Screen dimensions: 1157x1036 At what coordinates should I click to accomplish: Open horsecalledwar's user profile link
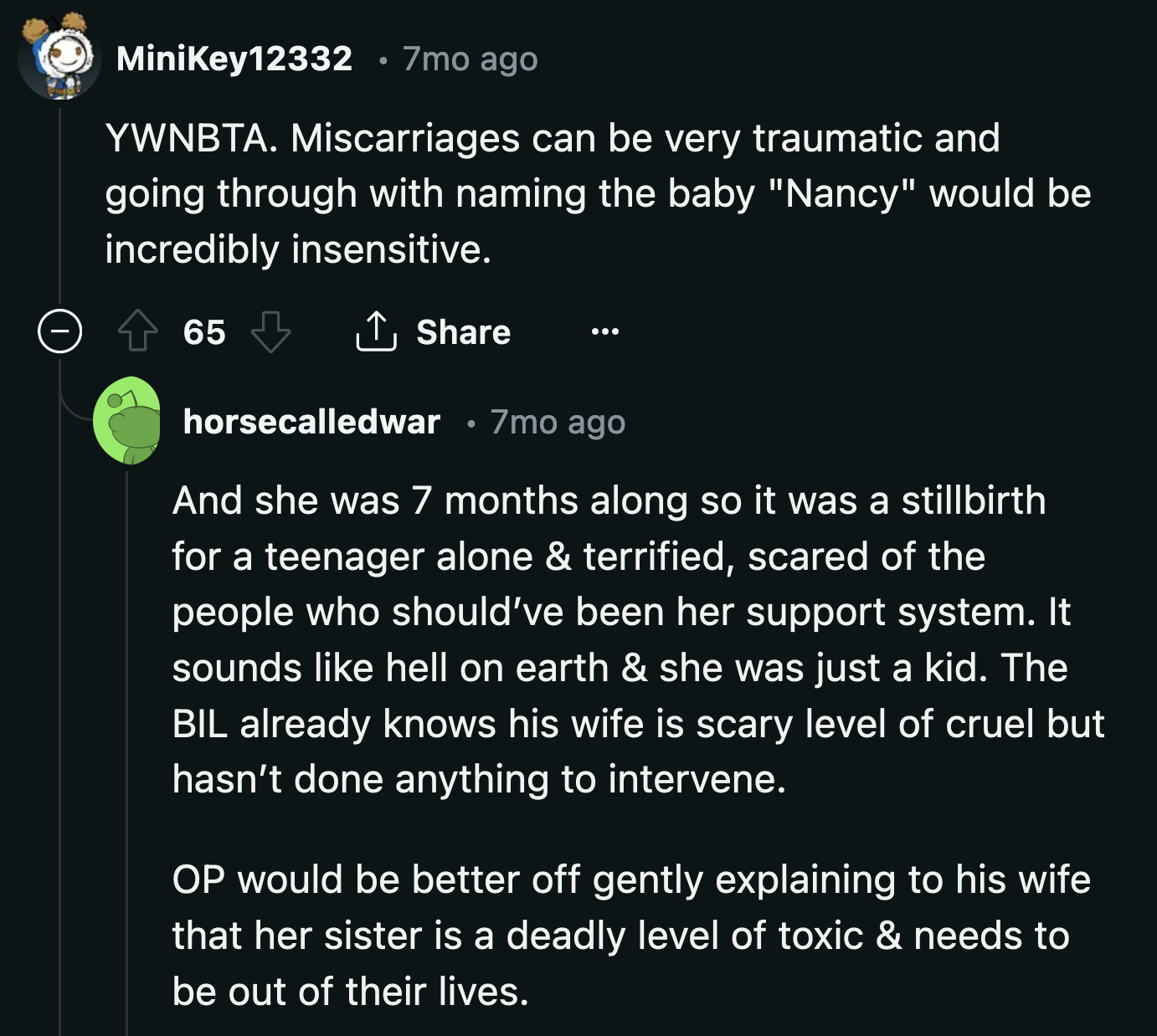click(x=311, y=422)
